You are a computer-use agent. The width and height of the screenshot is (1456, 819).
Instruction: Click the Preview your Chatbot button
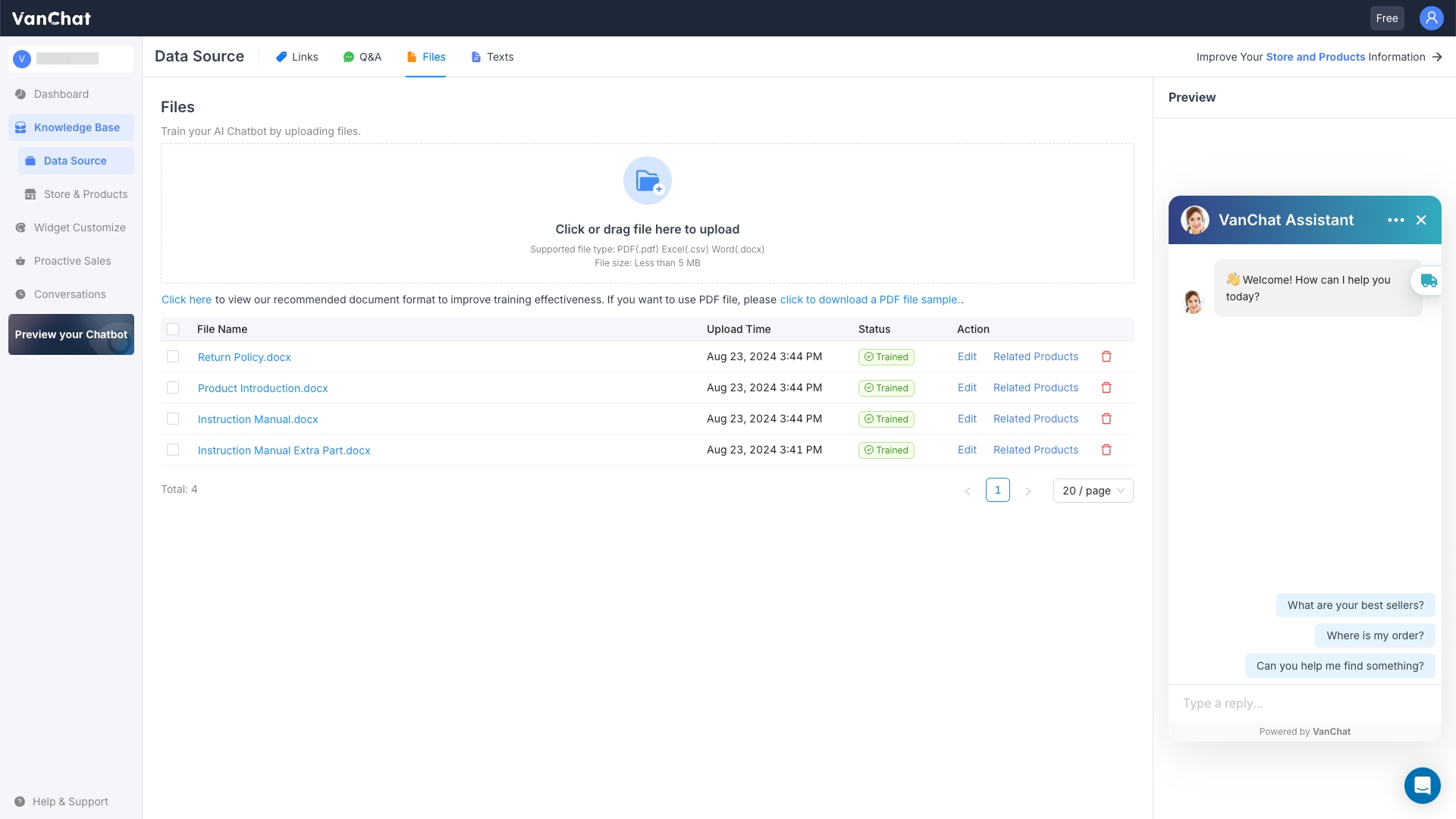coord(71,334)
